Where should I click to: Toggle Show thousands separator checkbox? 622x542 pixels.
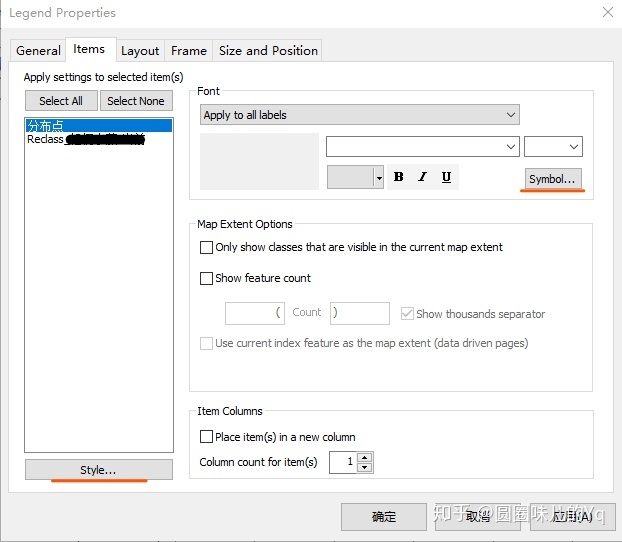pos(407,313)
